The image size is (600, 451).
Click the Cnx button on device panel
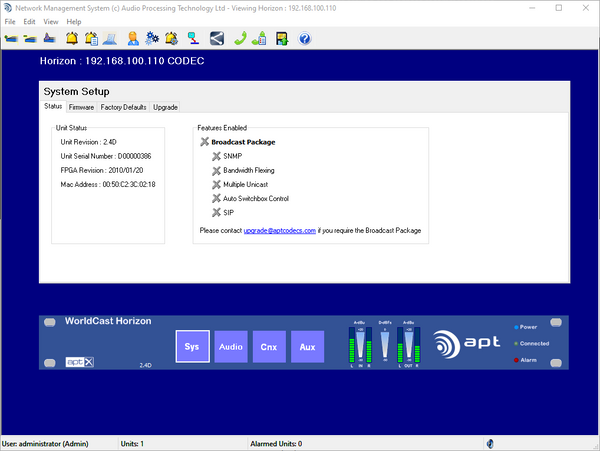coord(269,347)
